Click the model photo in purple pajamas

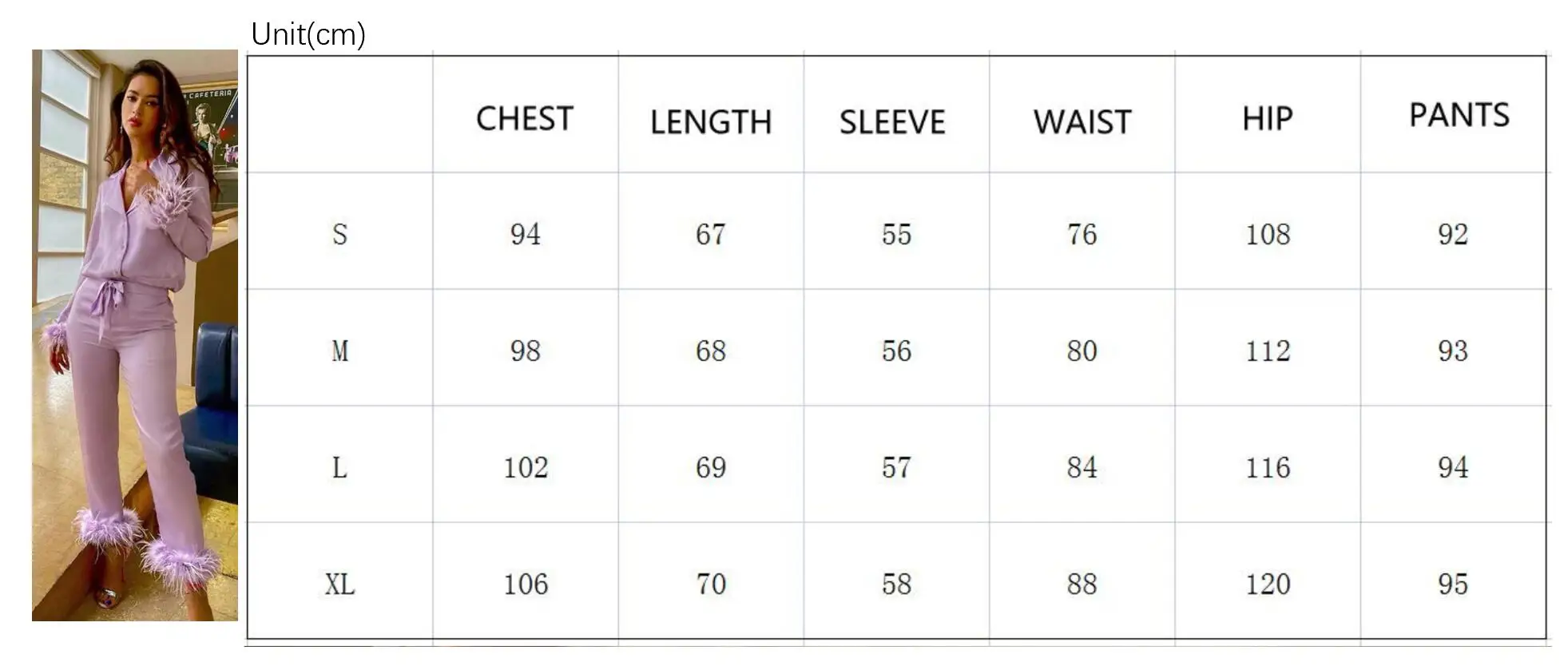[135, 335]
